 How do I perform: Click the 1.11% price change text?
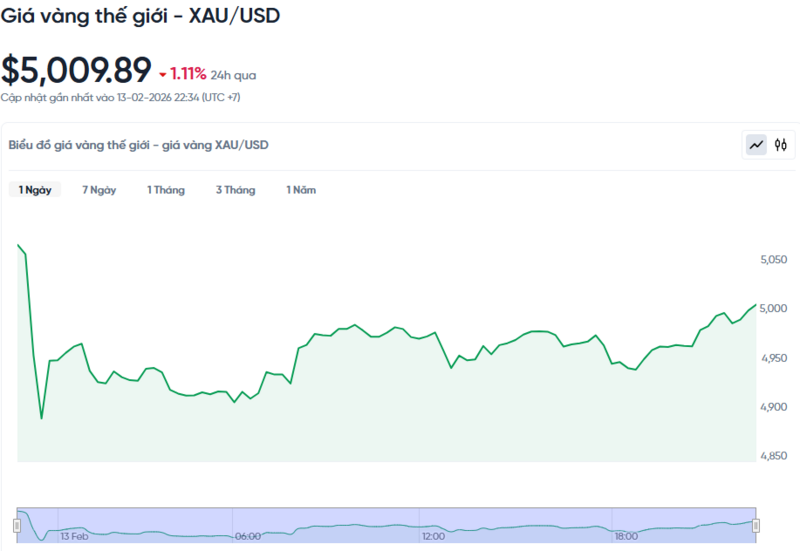(188, 73)
